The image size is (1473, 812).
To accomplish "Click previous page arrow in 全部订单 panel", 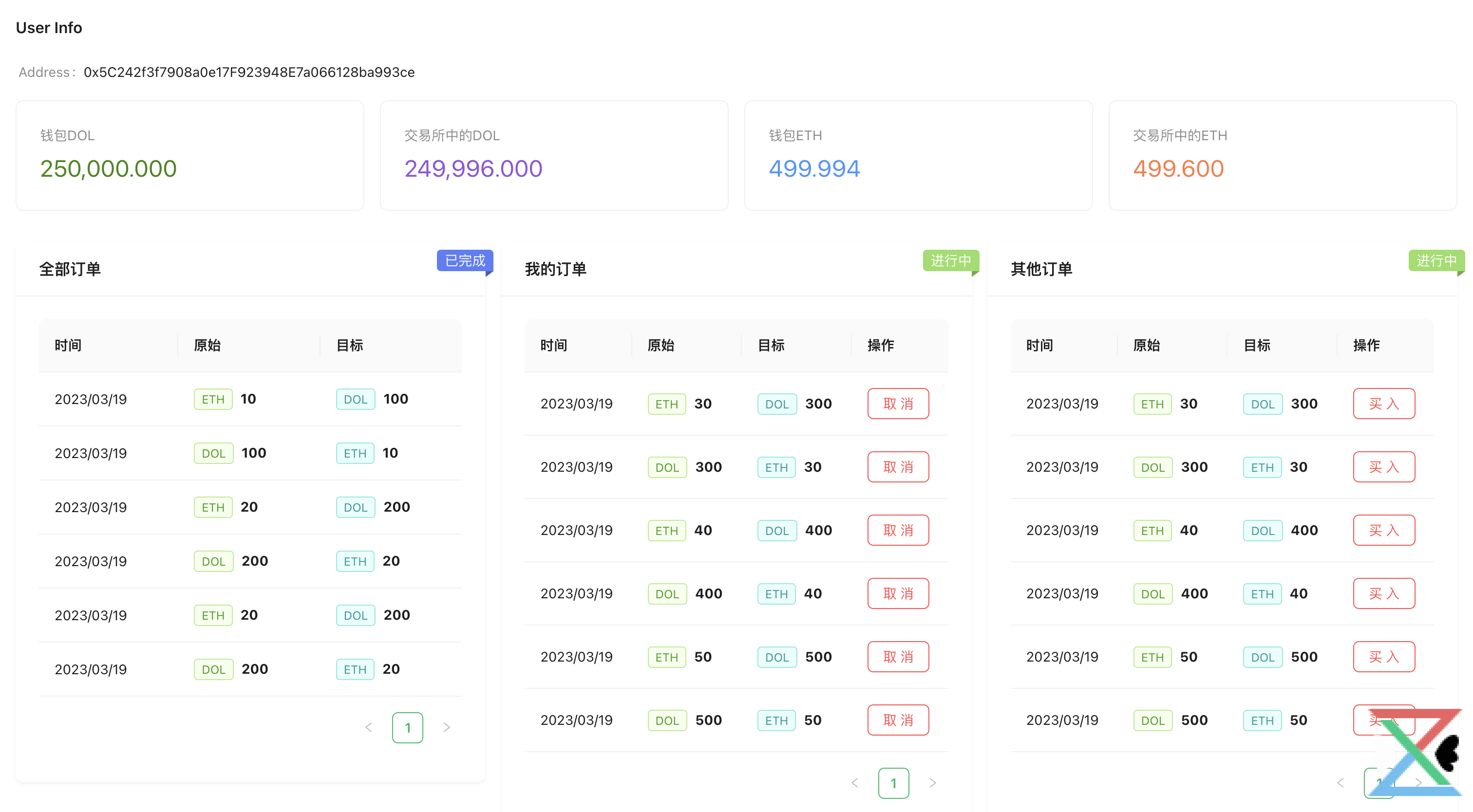I will tap(369, 727).
